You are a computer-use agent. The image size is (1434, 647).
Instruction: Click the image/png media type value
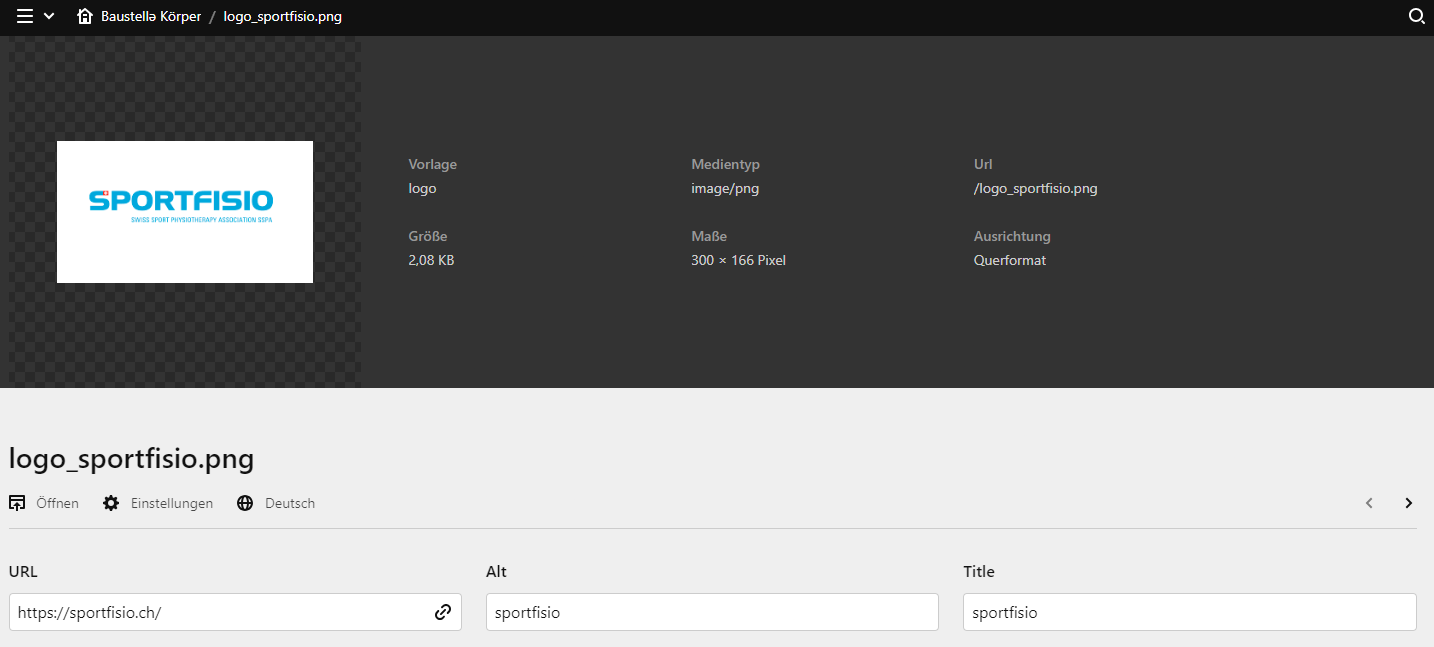point(725,189)
